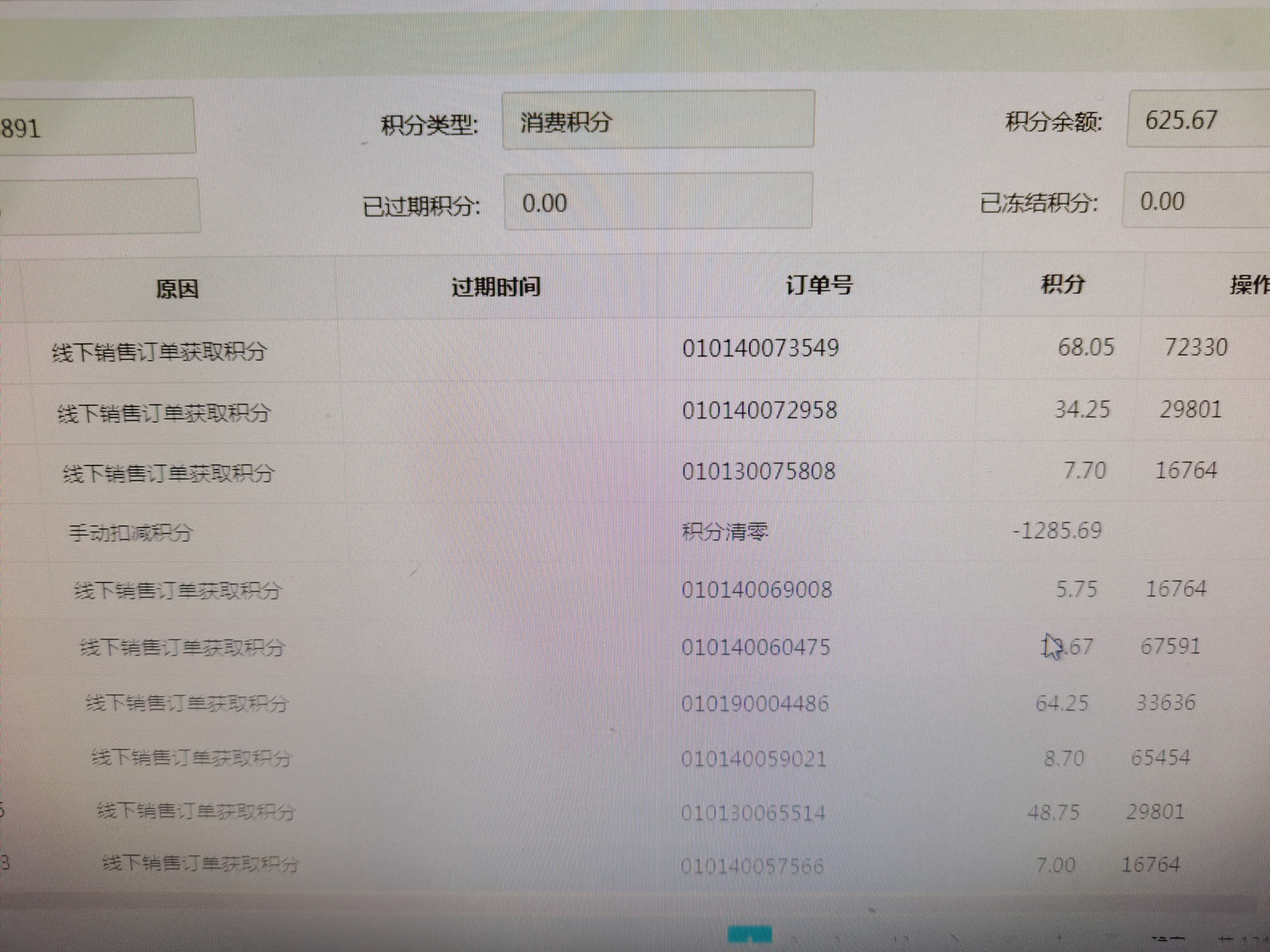
Task: Select order number 010130065514
Action: [753, 813]
